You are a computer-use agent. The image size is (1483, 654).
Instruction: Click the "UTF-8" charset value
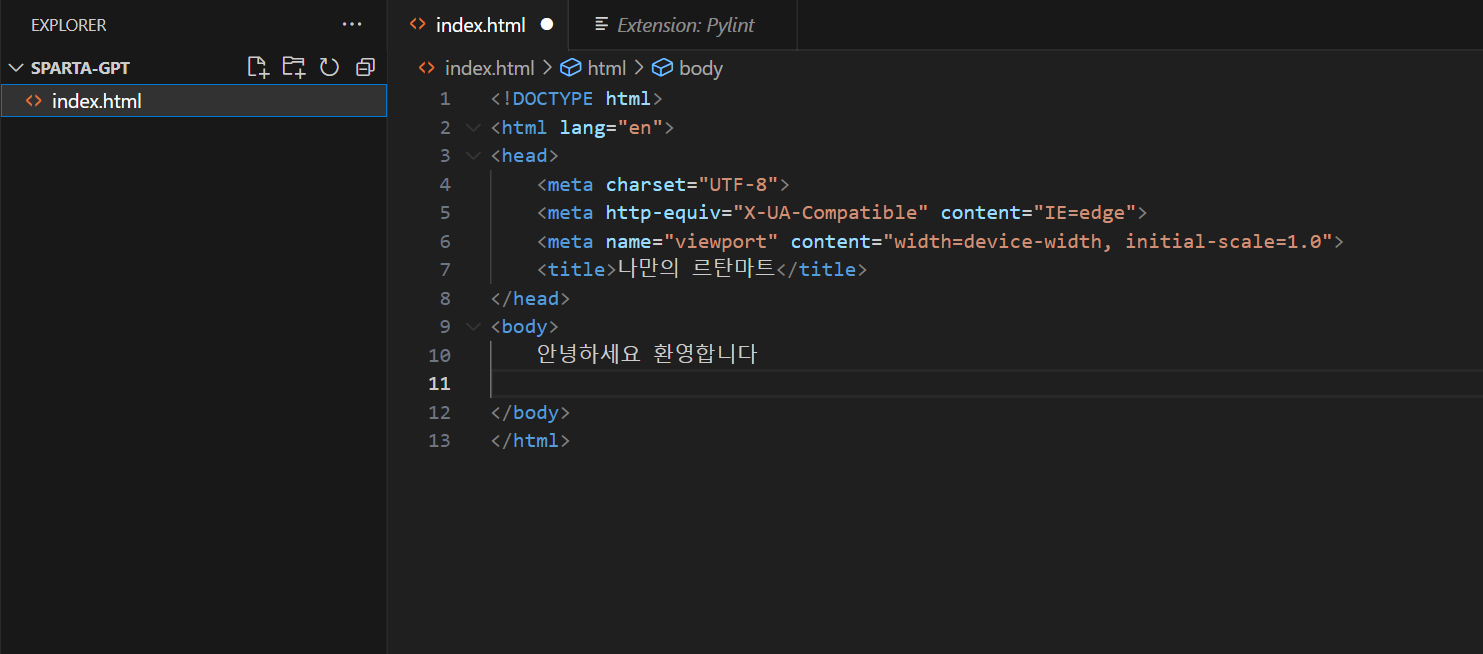739,185
